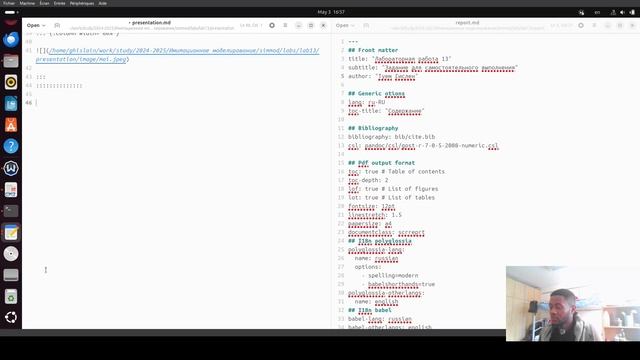Open the Machine menu
This screenshot has width=640, height=360.
tap(27, 3)
